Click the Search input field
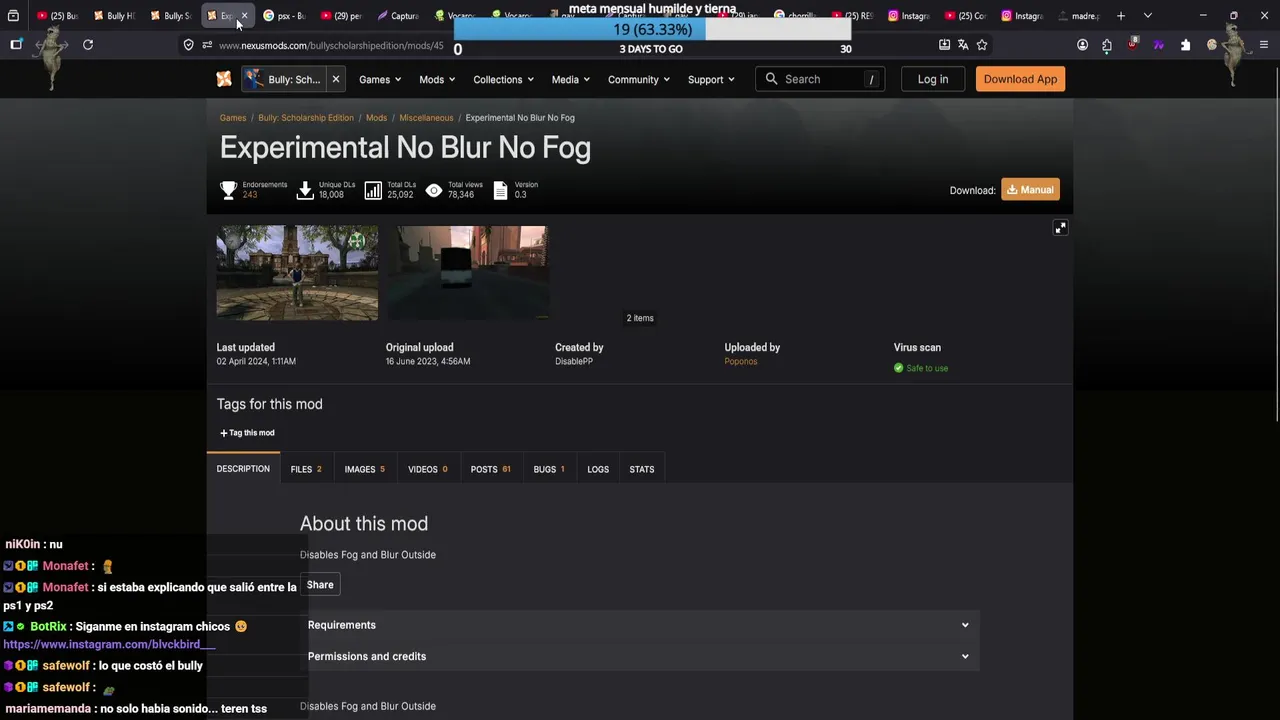 point(820,79)
